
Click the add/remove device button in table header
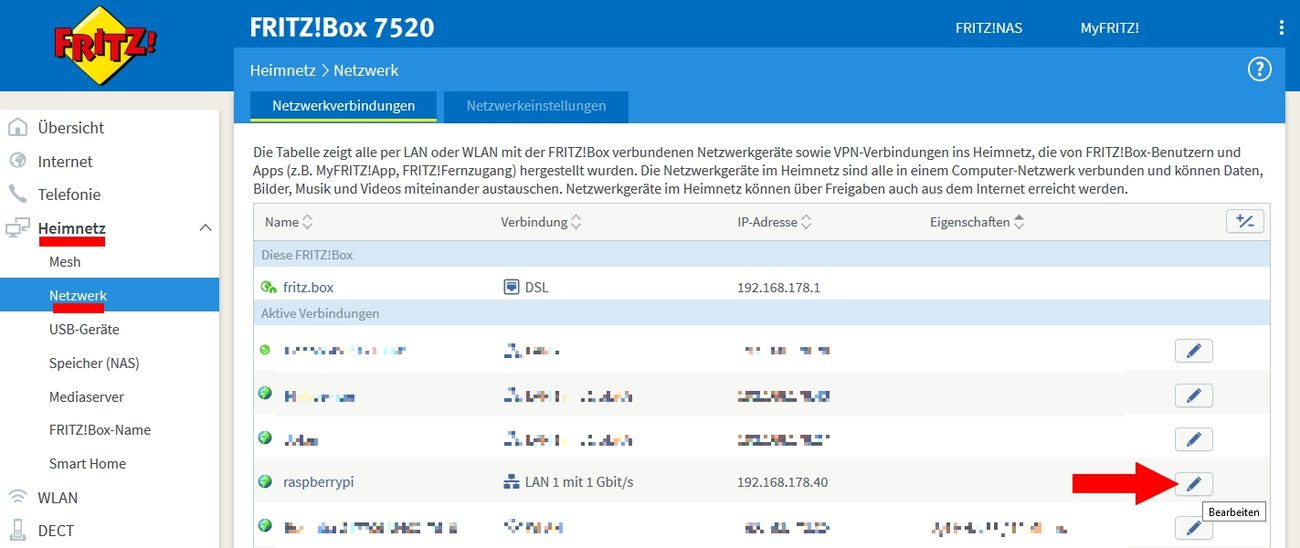point(1245,222)
